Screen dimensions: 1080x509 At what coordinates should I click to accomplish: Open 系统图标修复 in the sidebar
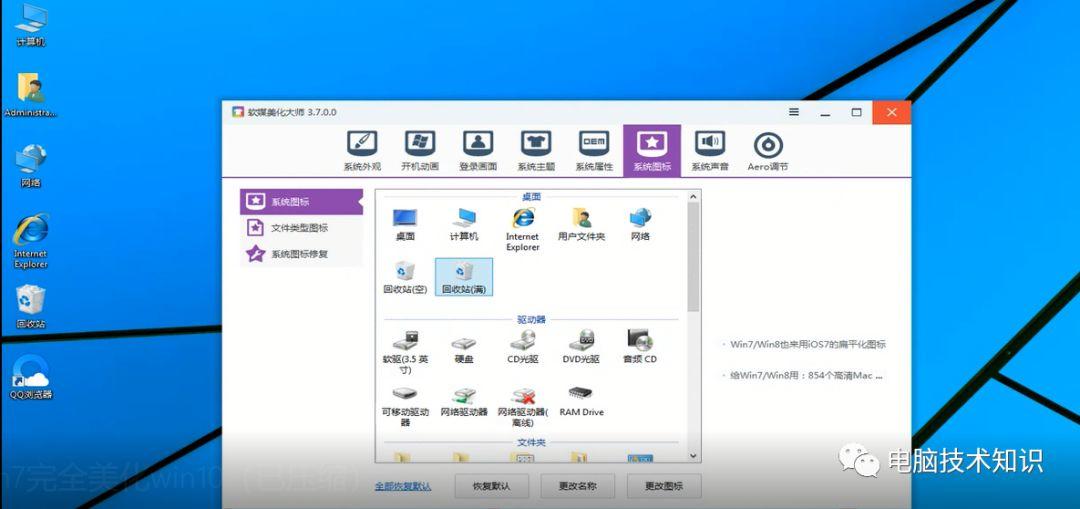(301, 254)
